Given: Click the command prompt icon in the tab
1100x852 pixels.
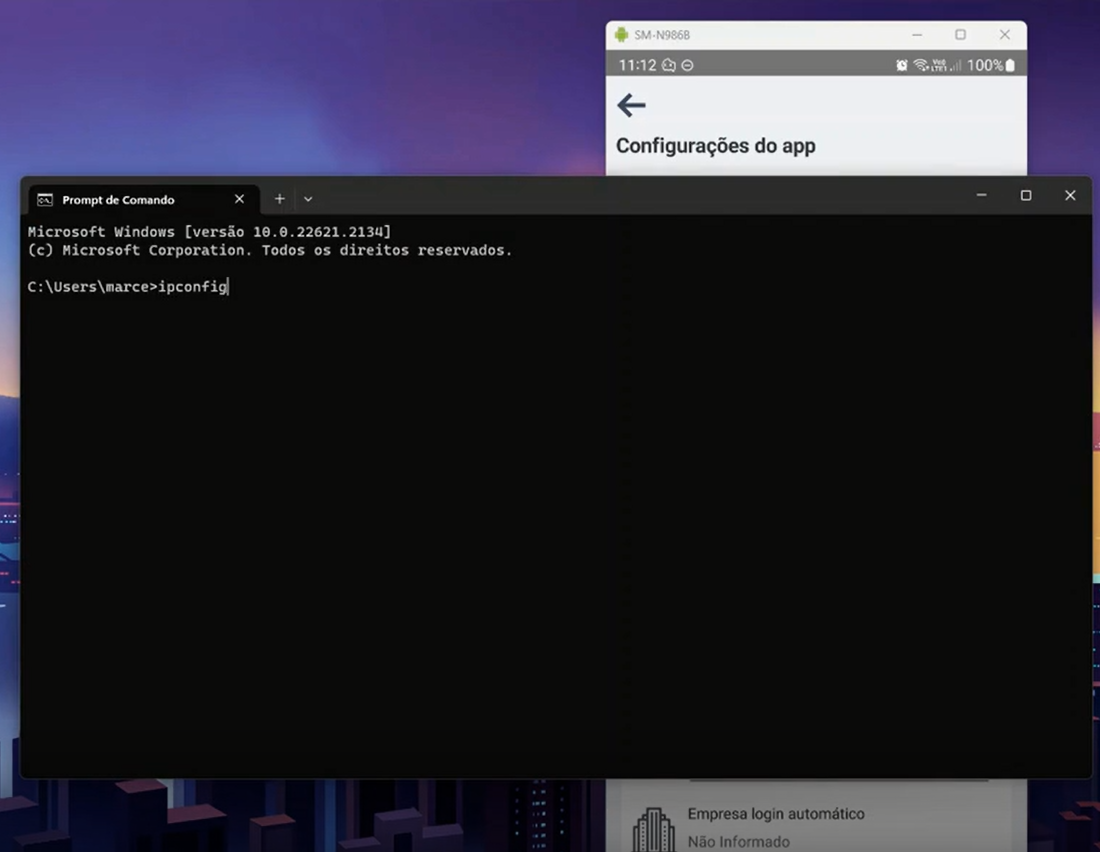Looking at the screenshot, I should [x=45, y=200].
